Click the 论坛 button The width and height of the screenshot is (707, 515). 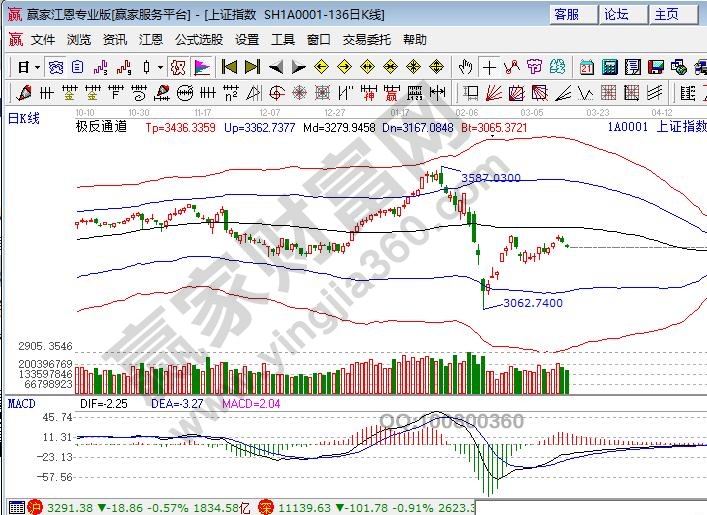coord(617,14)
